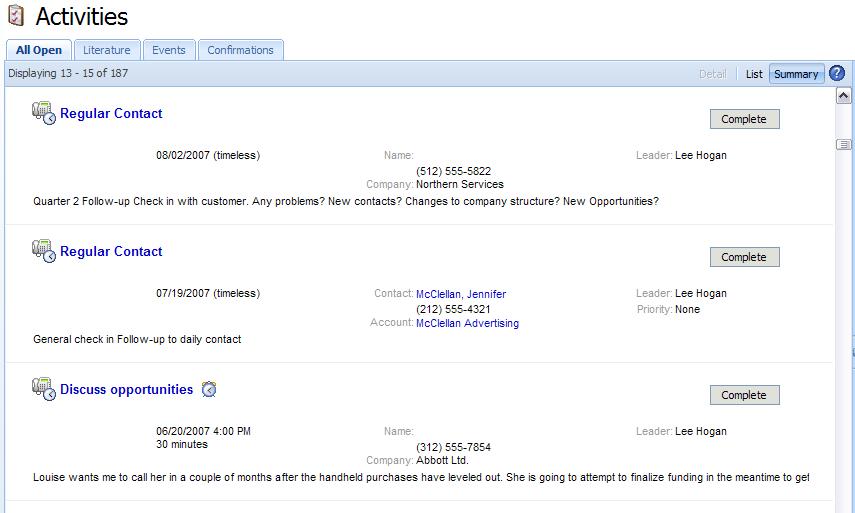
Task: Open McClellan Advertising account link
Action: [467, 323]
